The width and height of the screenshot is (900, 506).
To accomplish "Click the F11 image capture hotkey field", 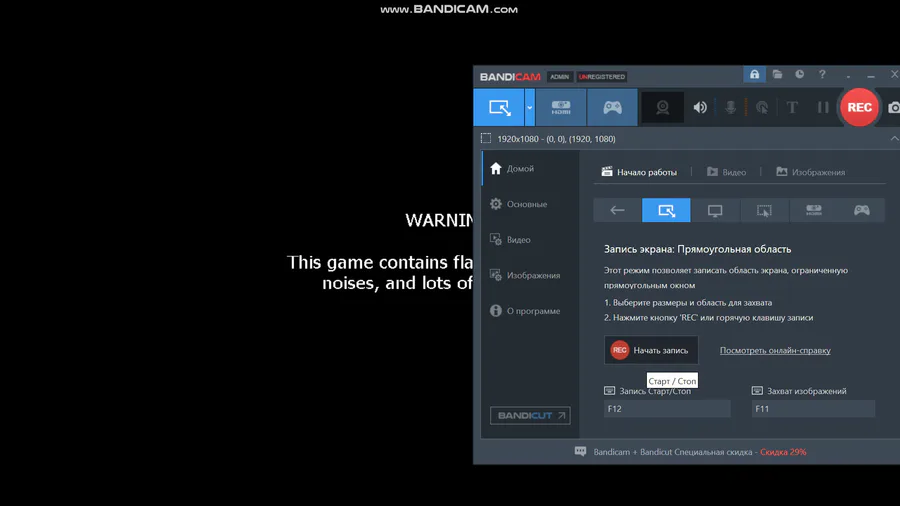I will [x=813, y=408].
